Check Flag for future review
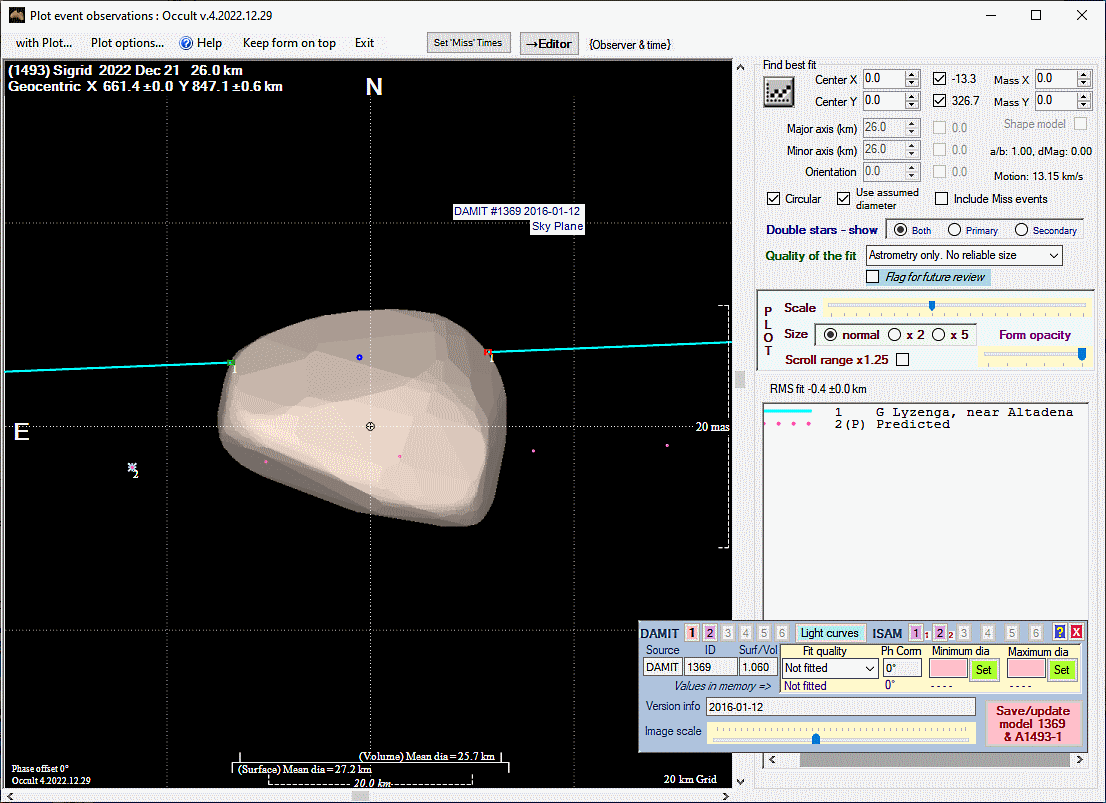 [873, 277]
